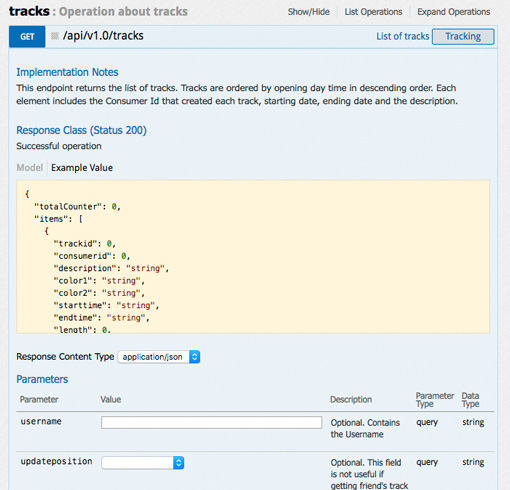This screenshot has height=490, width=510.
Task: Click the "endtime" line in JSON
Action: click(101, 318)
